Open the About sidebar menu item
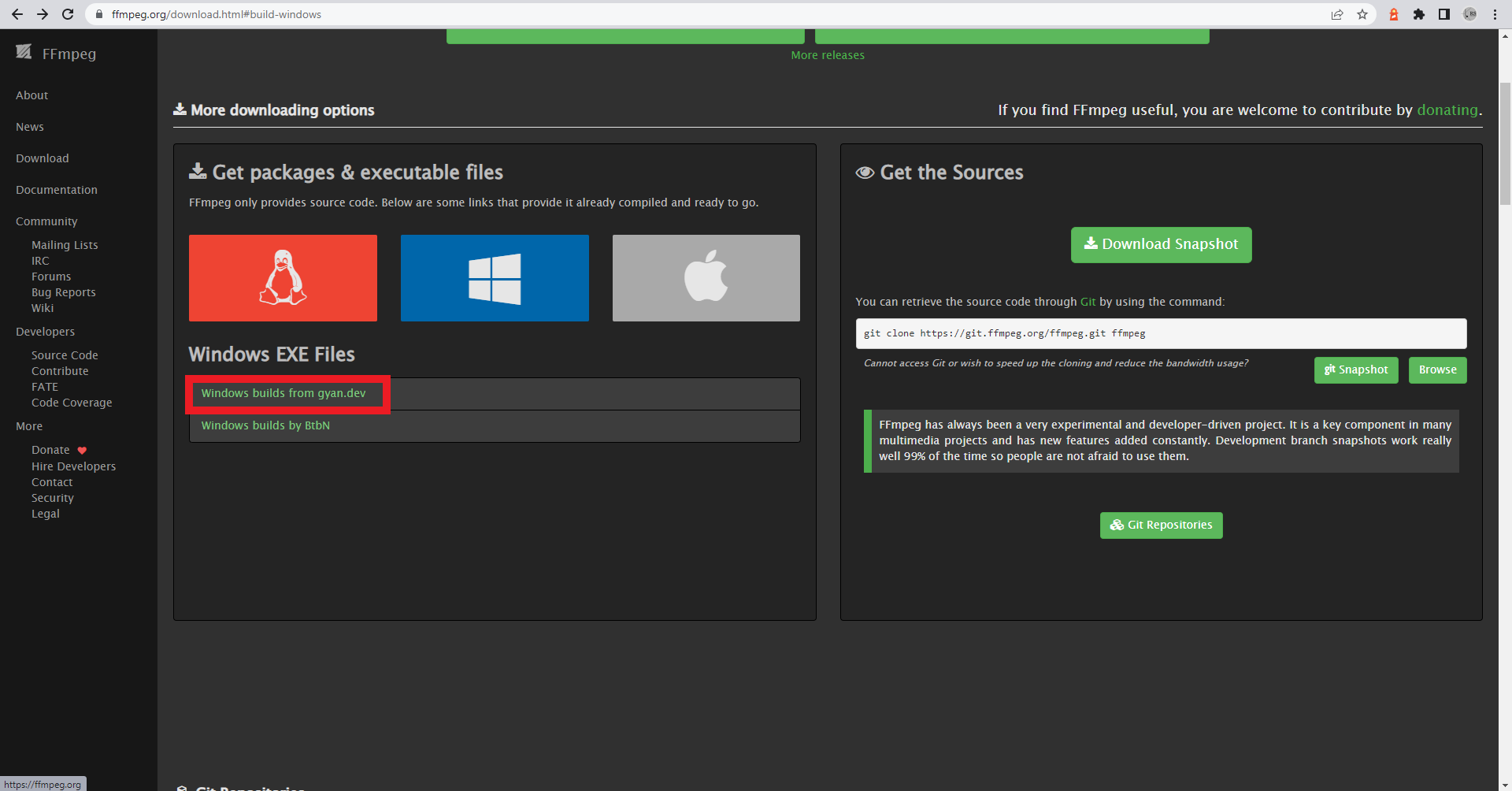This screenshot has width=1512, height=791. point(32,95)
